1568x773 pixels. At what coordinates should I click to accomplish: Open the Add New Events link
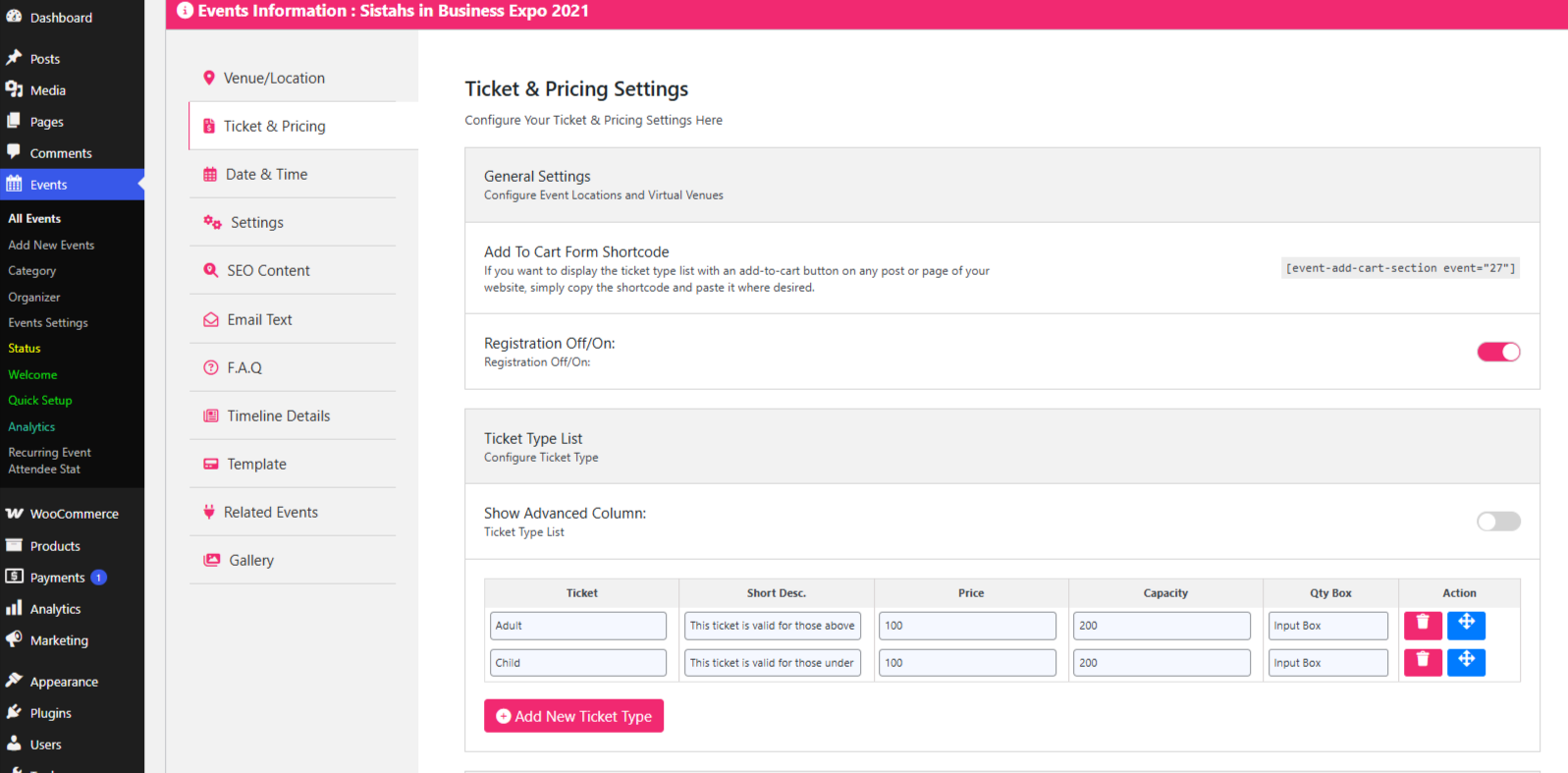(x=51, y=246)
